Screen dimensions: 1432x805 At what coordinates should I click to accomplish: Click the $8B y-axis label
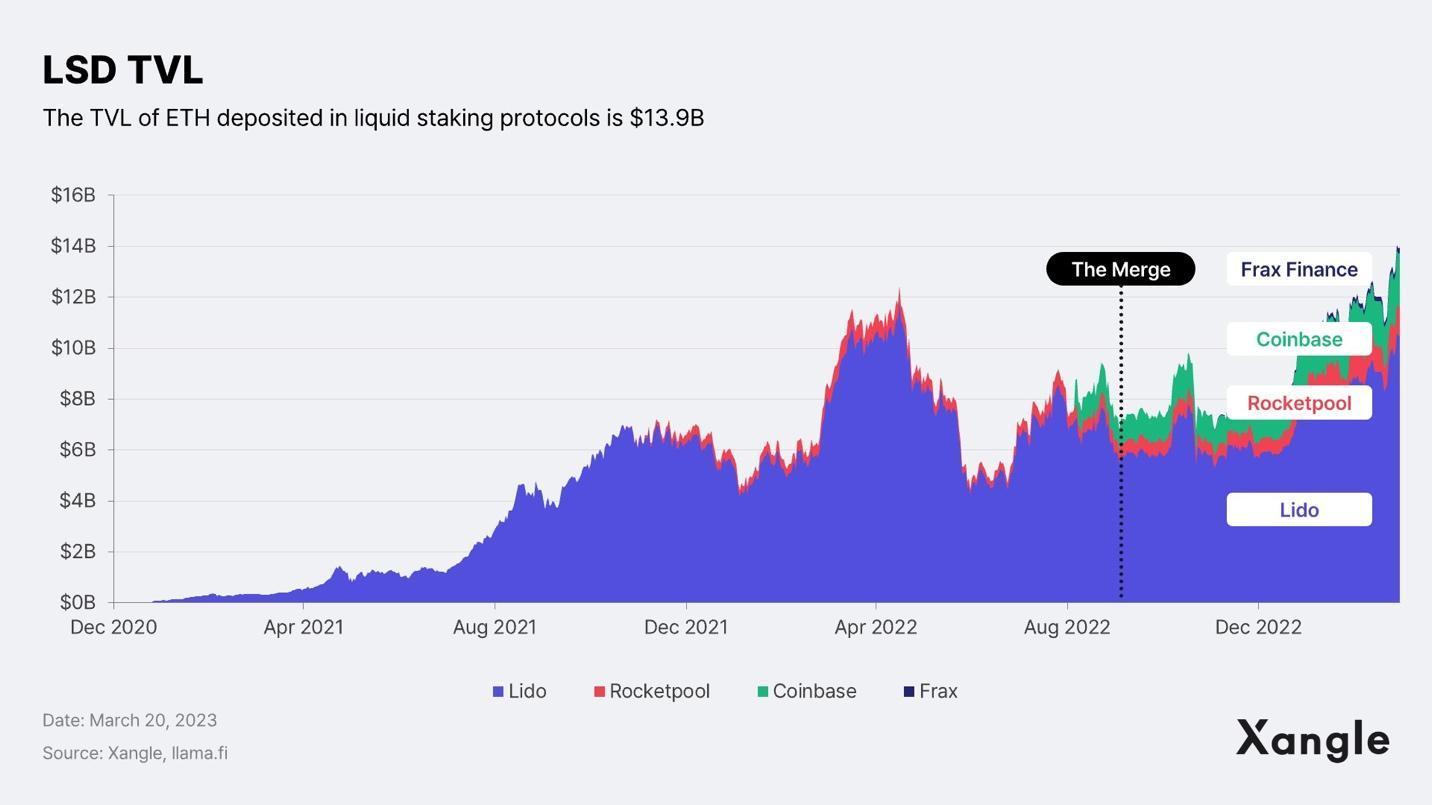click(x=77, y=399)
